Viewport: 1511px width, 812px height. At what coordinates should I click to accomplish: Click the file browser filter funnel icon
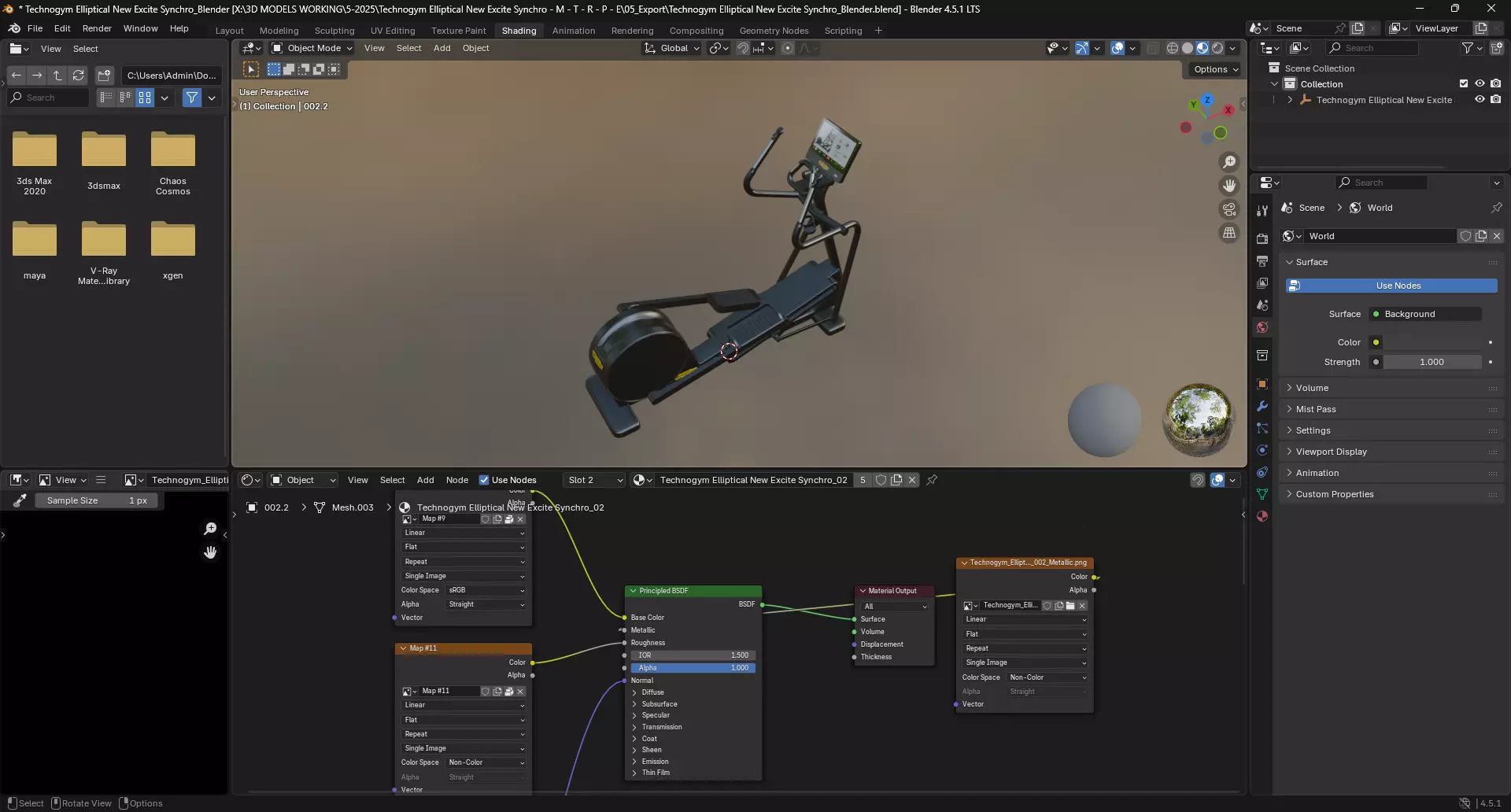(x=192, y=98)
